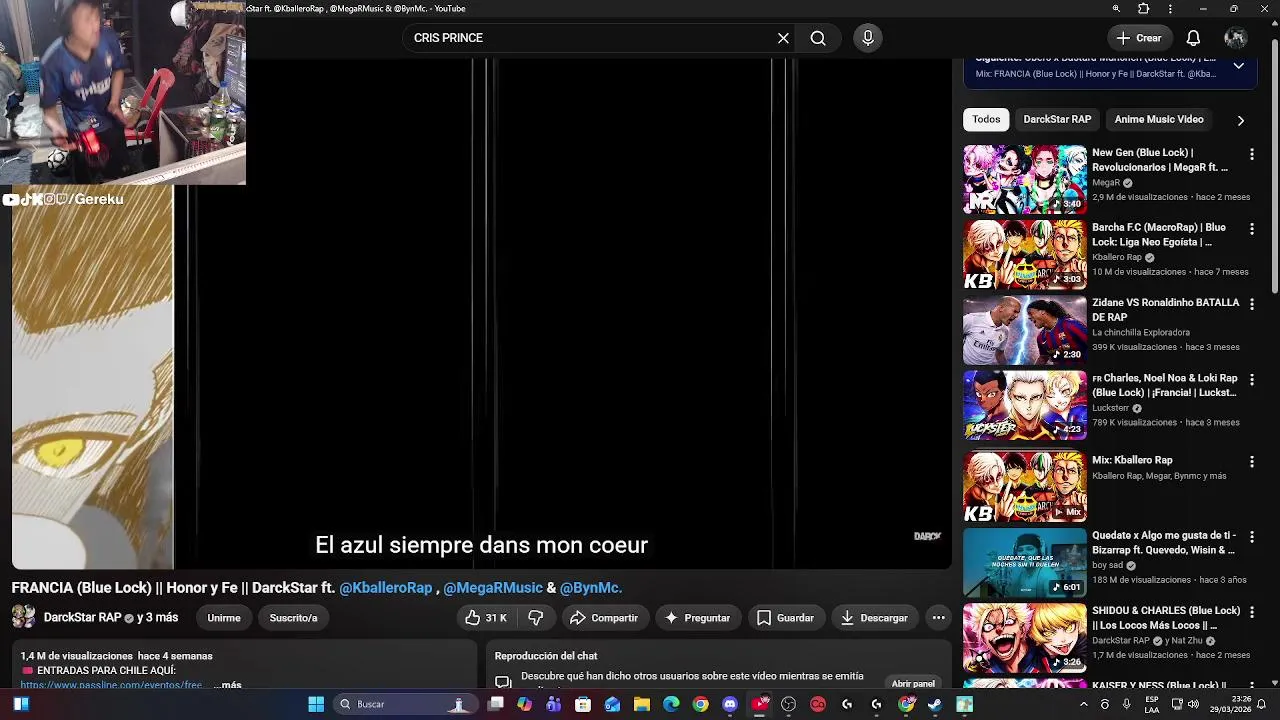Open Zidane VS Ronaldinho video thumbnail

click(1025, 329)
